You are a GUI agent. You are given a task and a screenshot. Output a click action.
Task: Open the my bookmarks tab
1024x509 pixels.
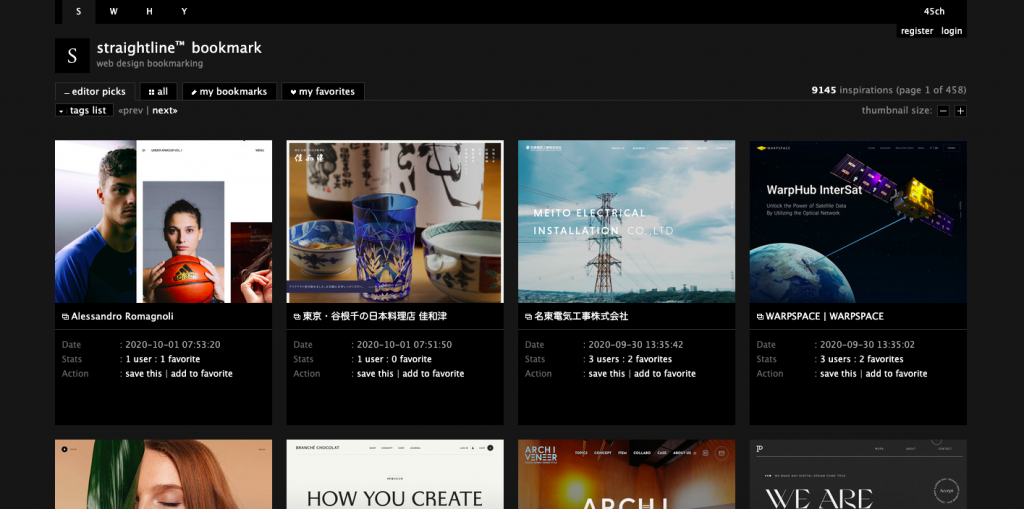[x=229, y=91]
